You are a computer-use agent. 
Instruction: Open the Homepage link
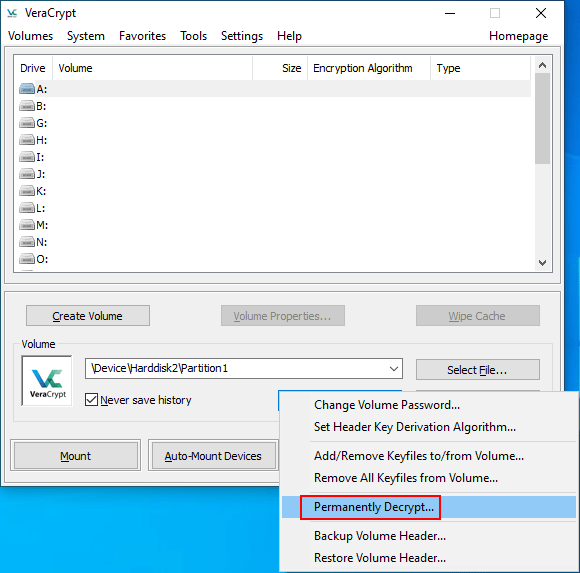click(x=518, y=36)
